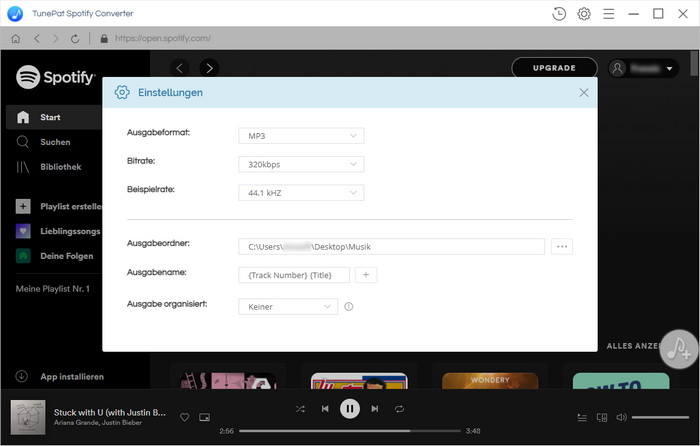The image size is (700, 446).
Task: Open the Beispielrate 44.1 kHZ dropdown
Action: click(301, 193)
